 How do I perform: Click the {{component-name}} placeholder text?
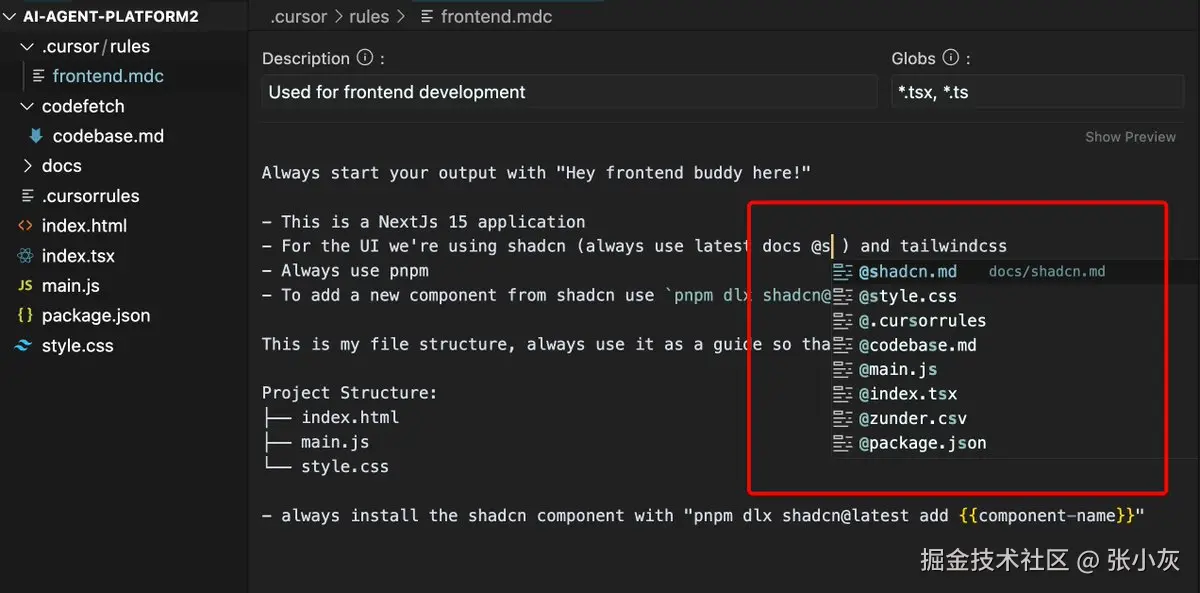coord(1046,516)
